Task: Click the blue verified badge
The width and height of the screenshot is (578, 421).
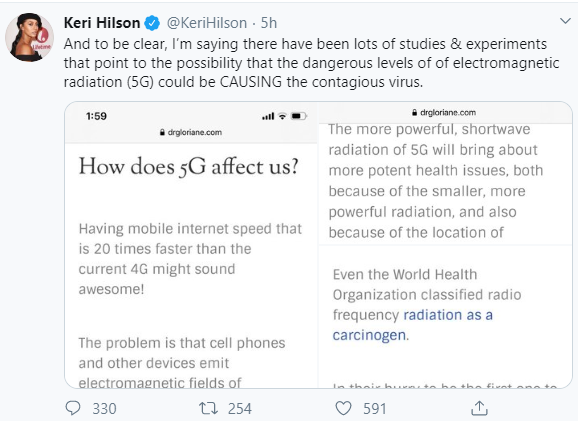Action: (x=152, y=23)
